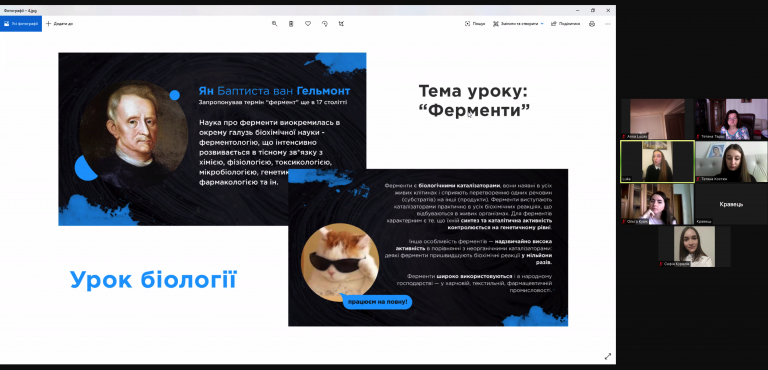The image size is (768, 370).
Task: Select Софія's video tile at the bottom
Action: [x=694, y=247]
